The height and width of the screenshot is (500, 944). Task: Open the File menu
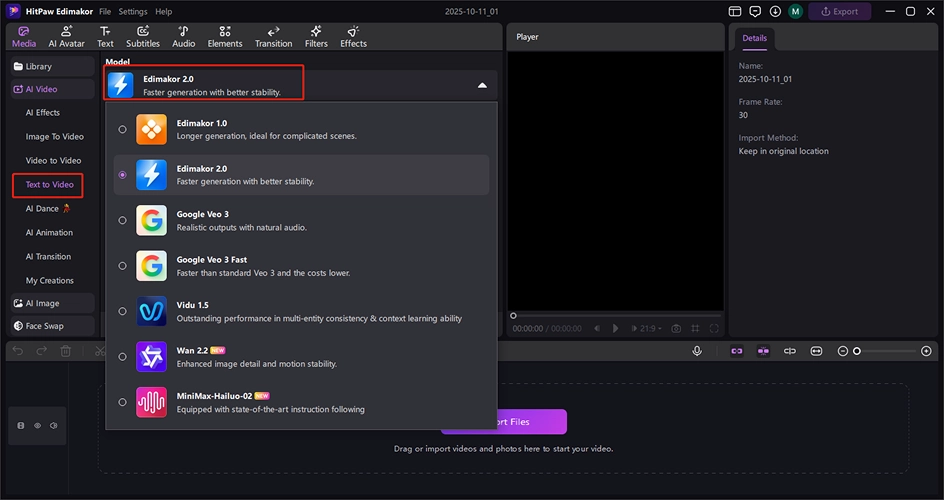coord(105,11)
